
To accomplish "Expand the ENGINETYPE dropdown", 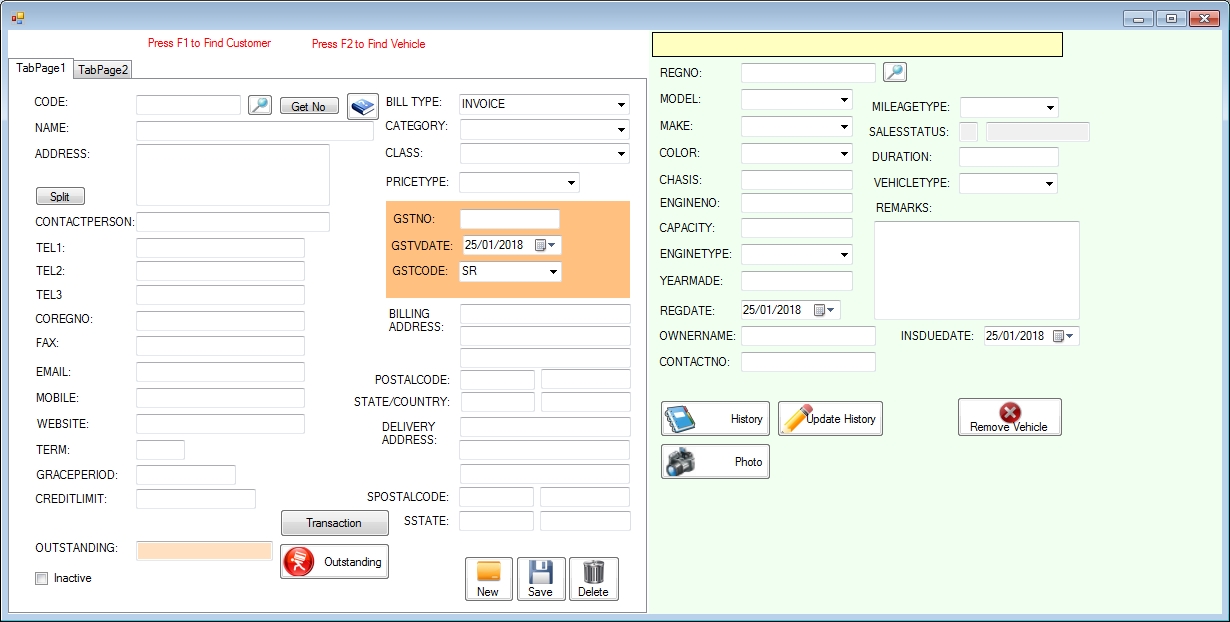I will 844,255.
